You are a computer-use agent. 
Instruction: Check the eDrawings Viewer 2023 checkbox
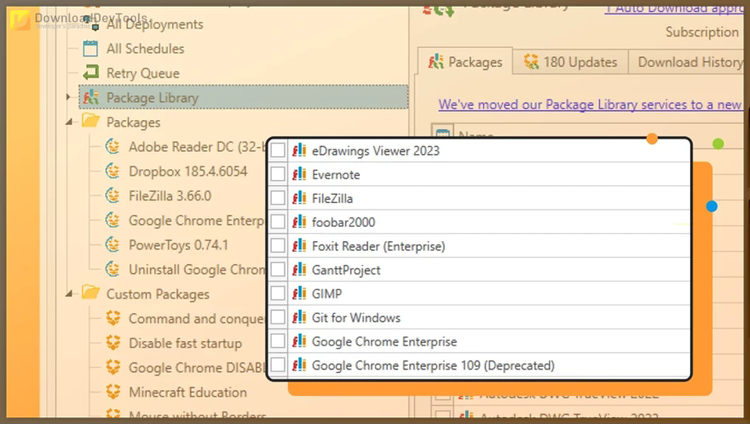coord(278,150)
